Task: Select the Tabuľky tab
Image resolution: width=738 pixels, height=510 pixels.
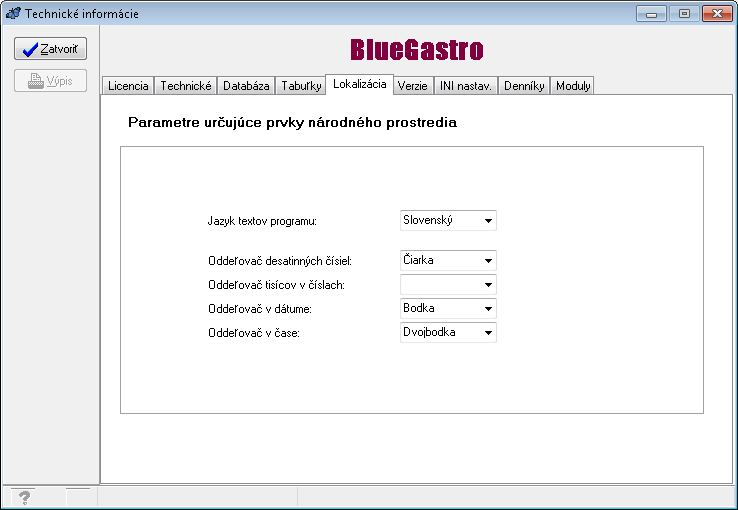Action: point(301,86)
